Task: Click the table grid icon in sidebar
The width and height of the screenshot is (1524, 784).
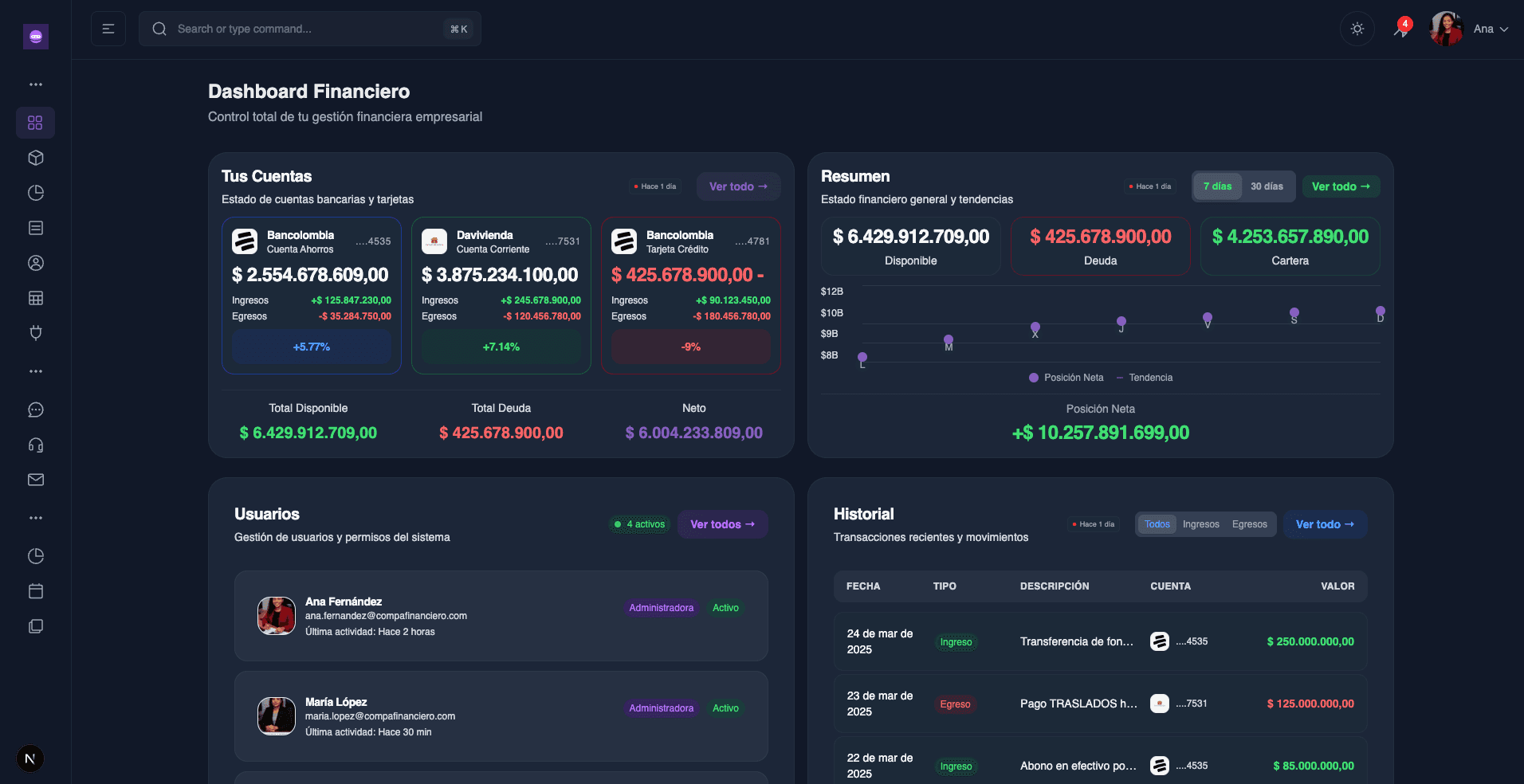Action: click(35, 298)
